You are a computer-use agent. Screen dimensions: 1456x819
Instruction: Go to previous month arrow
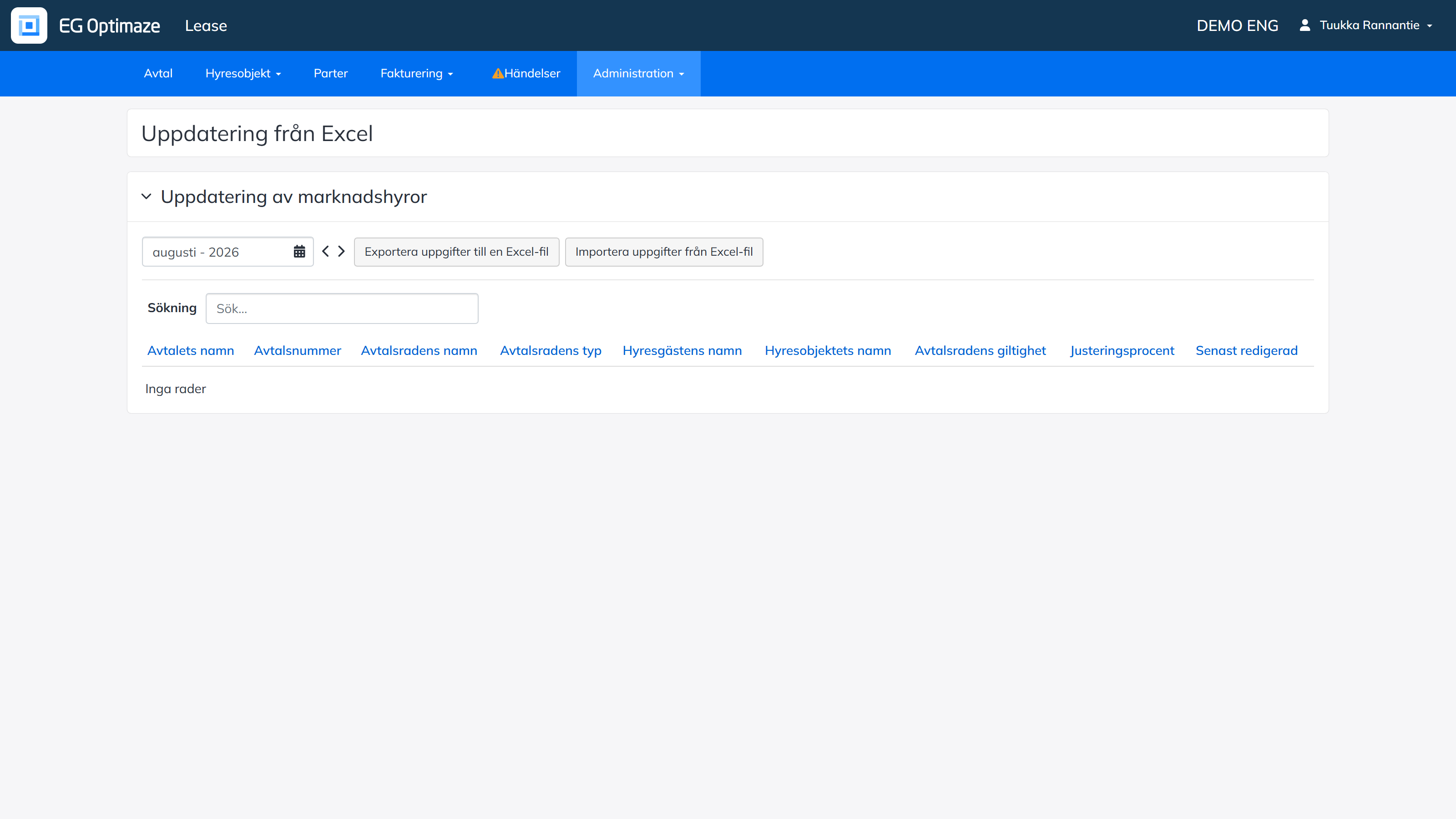326,252
